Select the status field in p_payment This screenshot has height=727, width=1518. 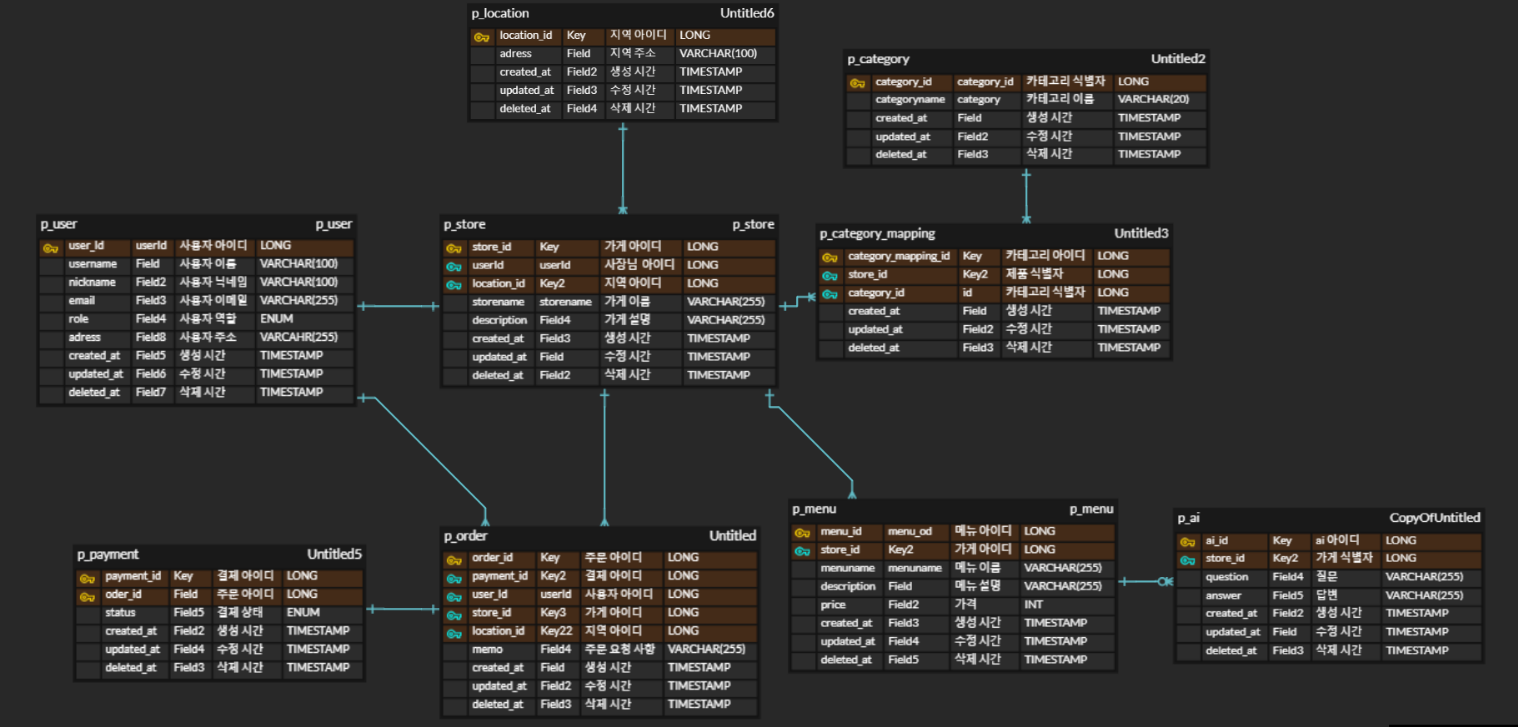[x=120, y=613]
